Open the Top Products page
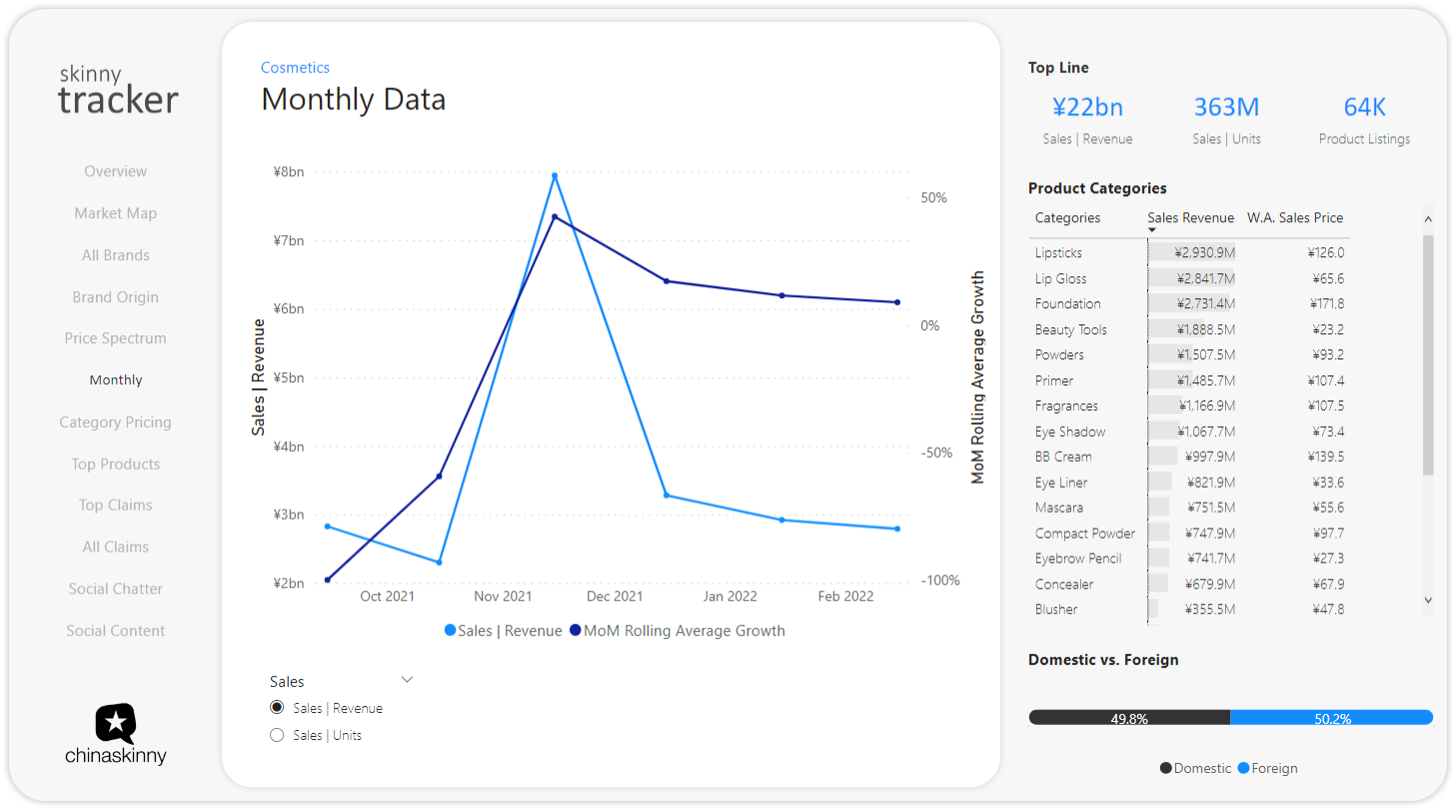Image resolution: width=1456 pixels, height=810 pixels. (115, 464)
